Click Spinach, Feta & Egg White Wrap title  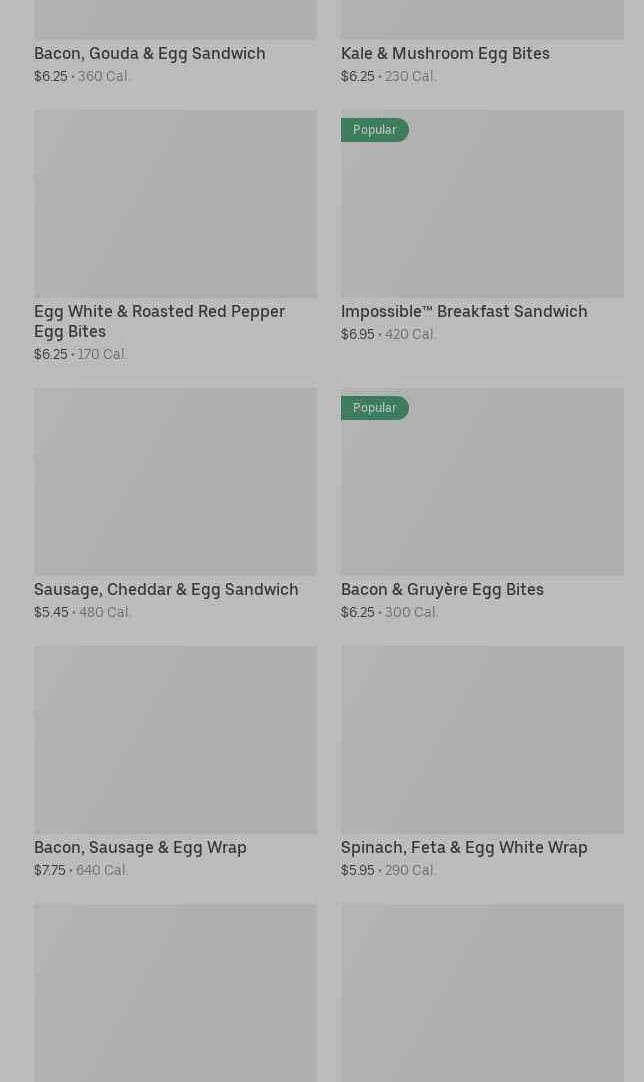464,847
